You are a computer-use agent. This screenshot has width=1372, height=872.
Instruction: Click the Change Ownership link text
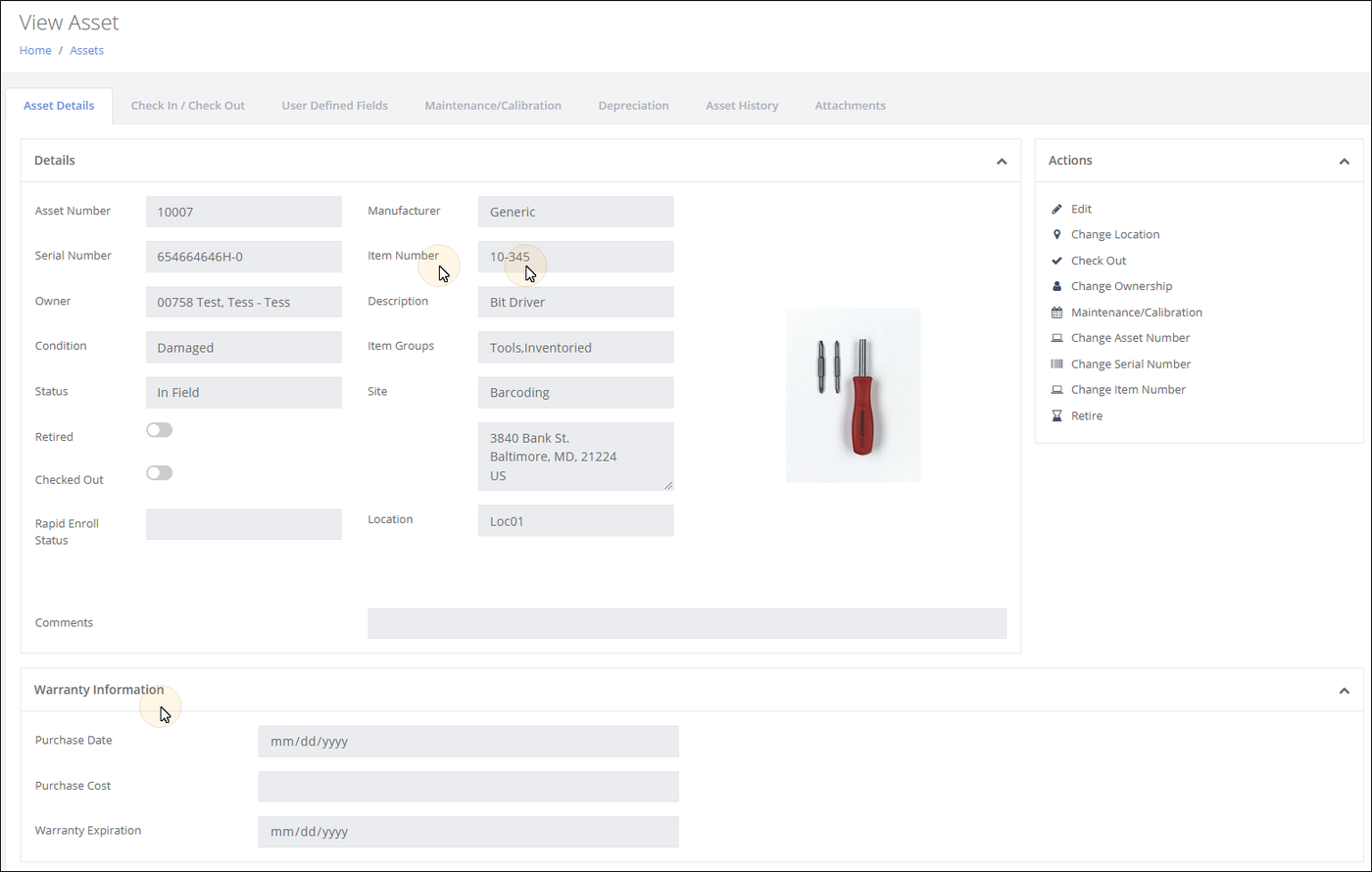pyautogui.click(x=1122, y=286)
